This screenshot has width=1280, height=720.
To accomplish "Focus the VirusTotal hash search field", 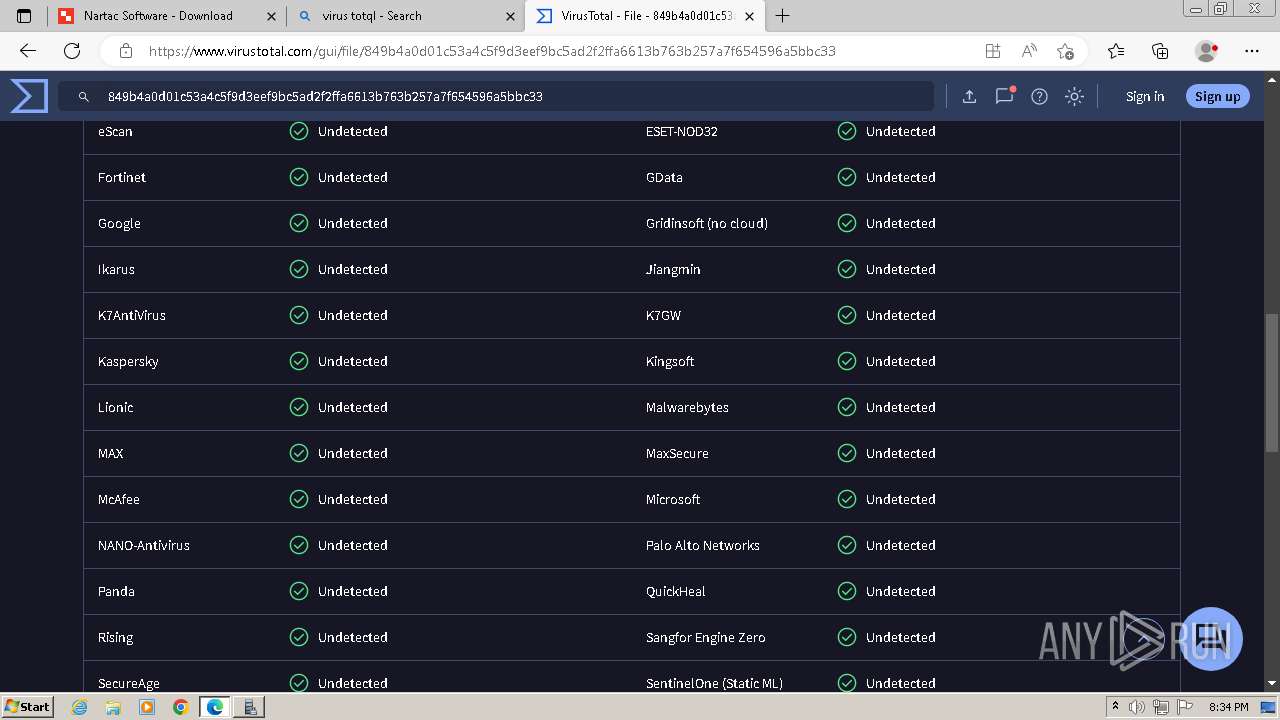I will [x=496, y=97].
